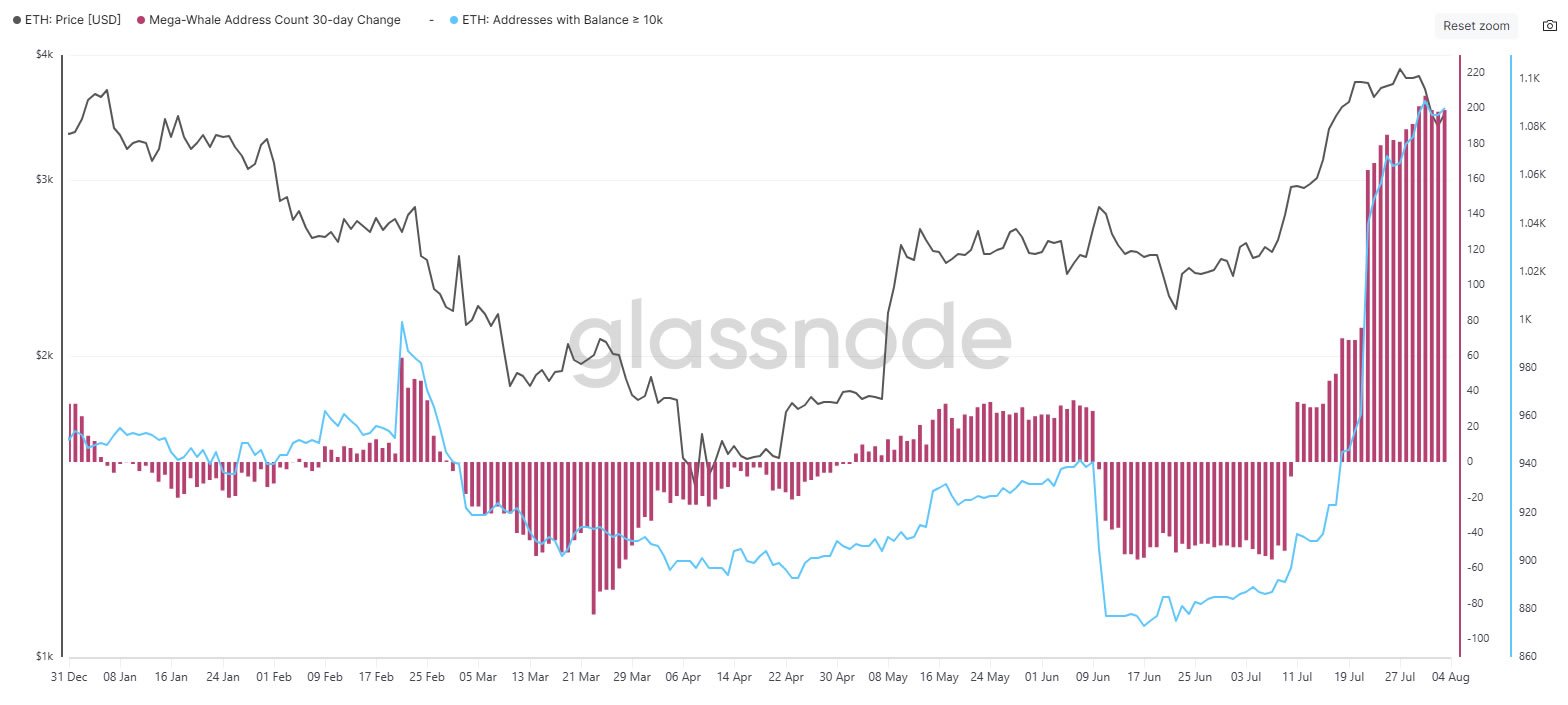Click the 31 Dec date label
1568x705 pixels.
(x=68, y=677)
